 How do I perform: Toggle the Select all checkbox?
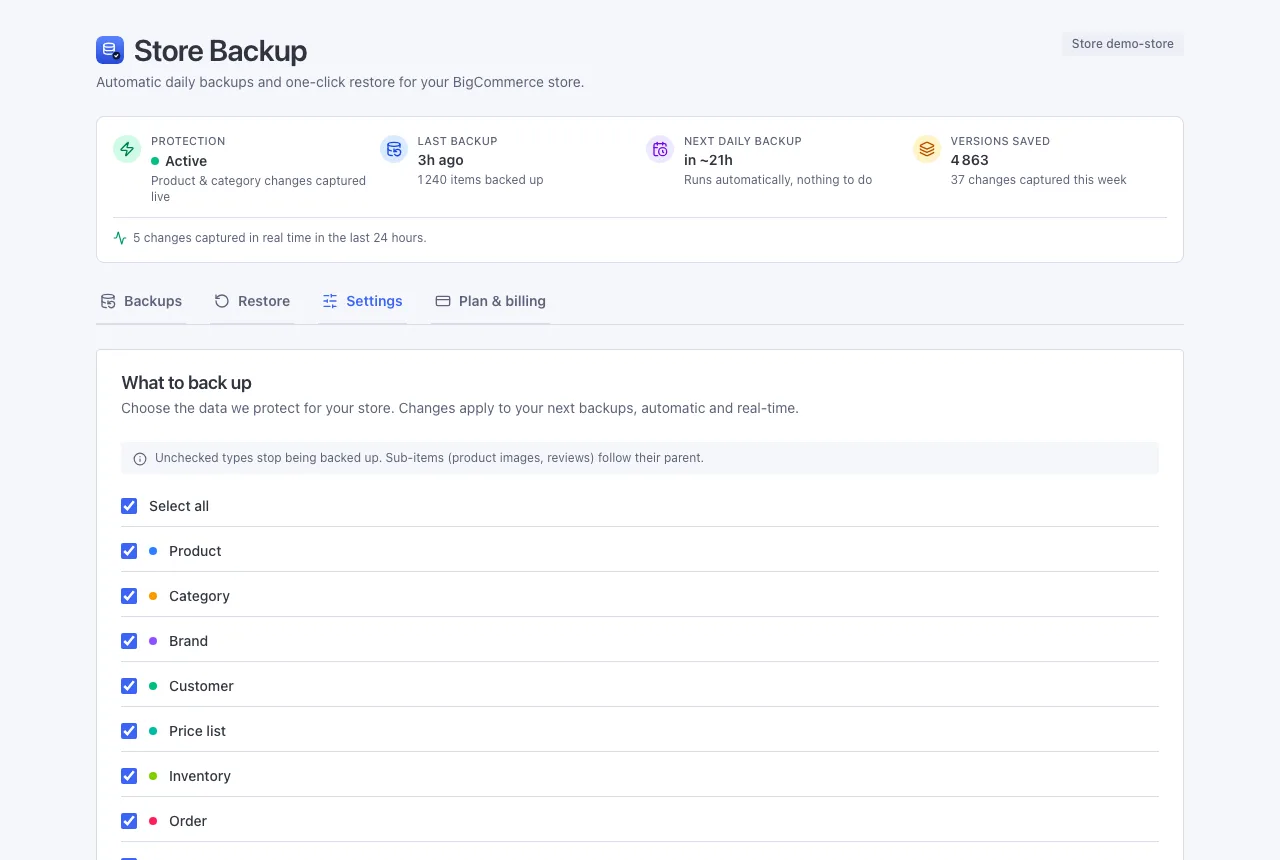point(129,506)
